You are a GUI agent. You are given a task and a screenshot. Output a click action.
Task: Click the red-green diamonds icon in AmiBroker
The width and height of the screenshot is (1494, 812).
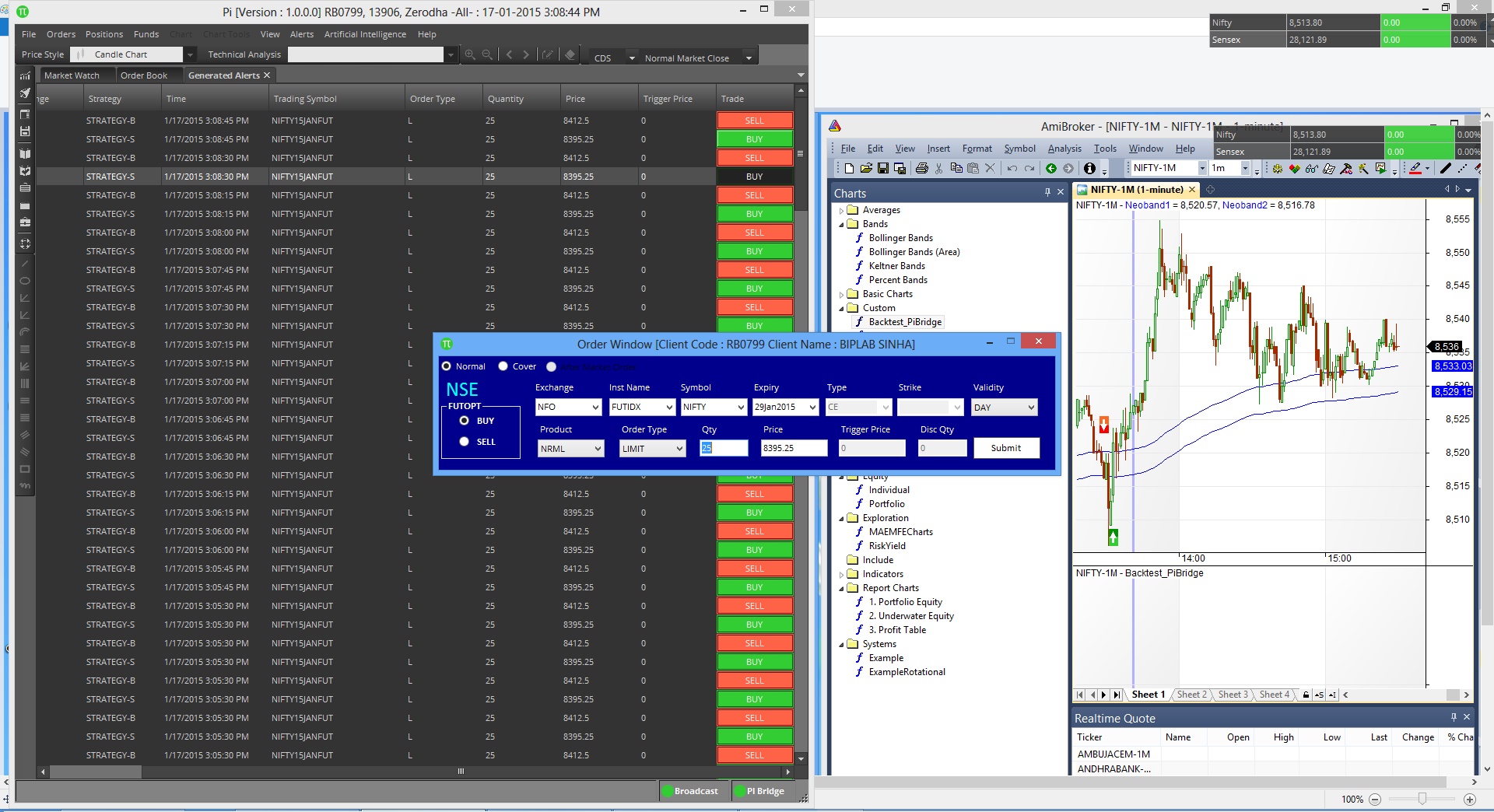tap(1295, 168)
